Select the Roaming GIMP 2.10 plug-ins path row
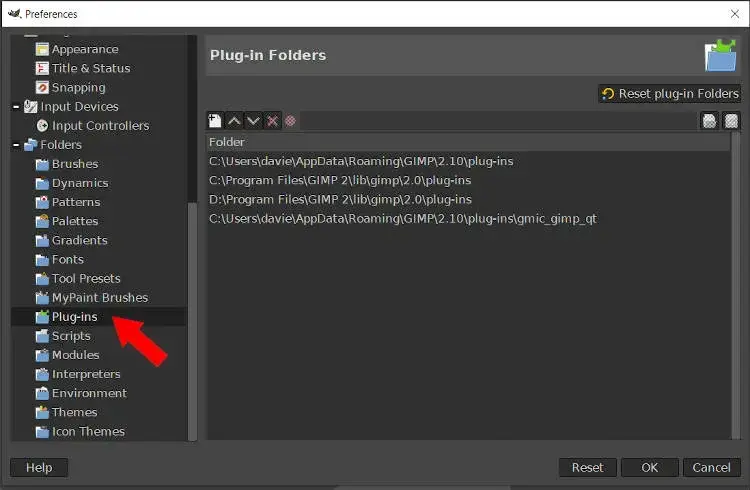 click(468, 161)
